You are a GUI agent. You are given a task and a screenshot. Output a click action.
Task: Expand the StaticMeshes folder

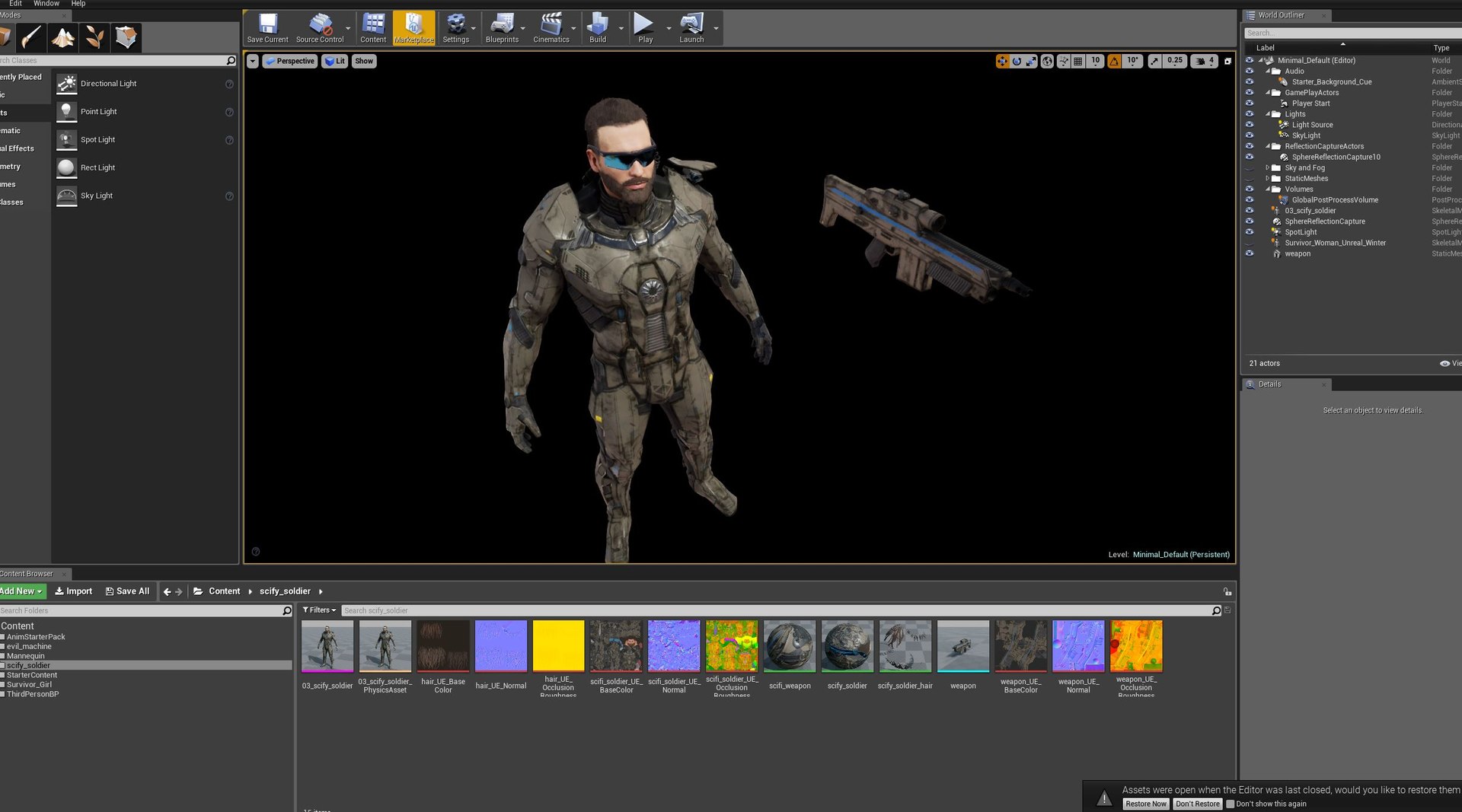(1268, 178)
